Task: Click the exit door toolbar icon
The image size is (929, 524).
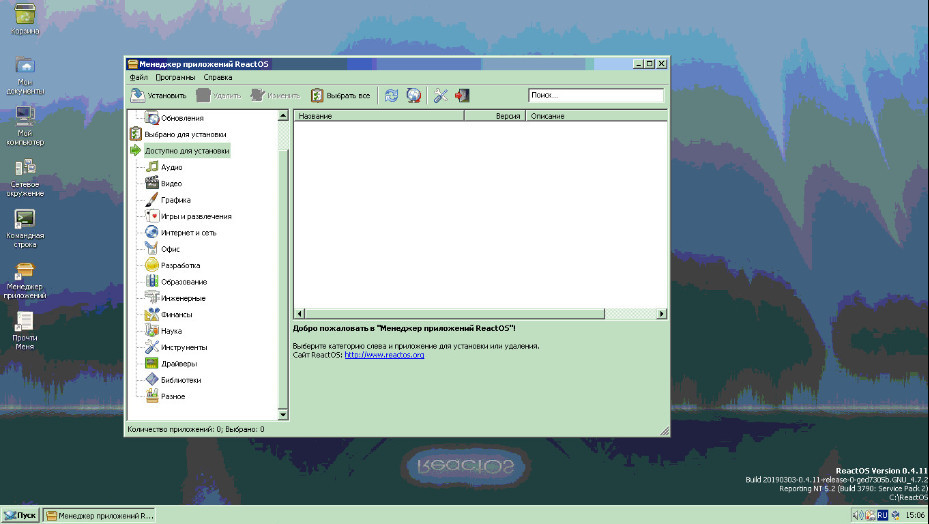Action: click(462, 95)
